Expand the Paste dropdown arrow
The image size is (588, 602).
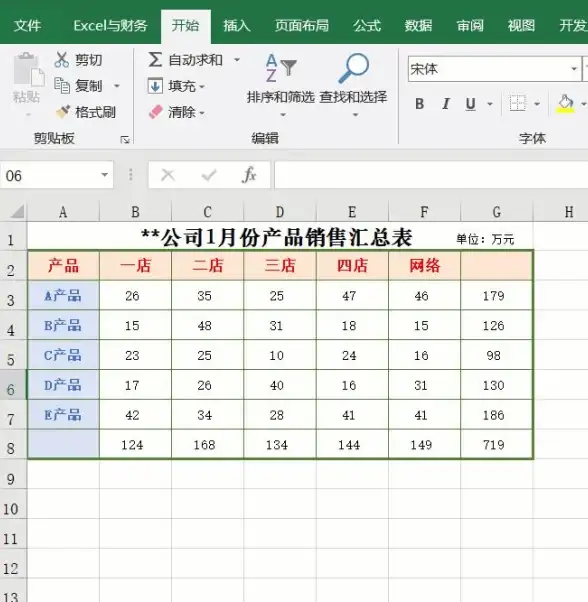pyautogui.click(x=28, y=114)
